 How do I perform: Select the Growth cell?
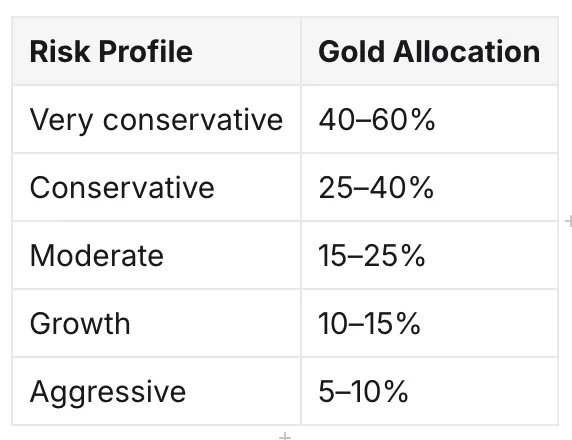pyautogui.click(x=156, y=323)
